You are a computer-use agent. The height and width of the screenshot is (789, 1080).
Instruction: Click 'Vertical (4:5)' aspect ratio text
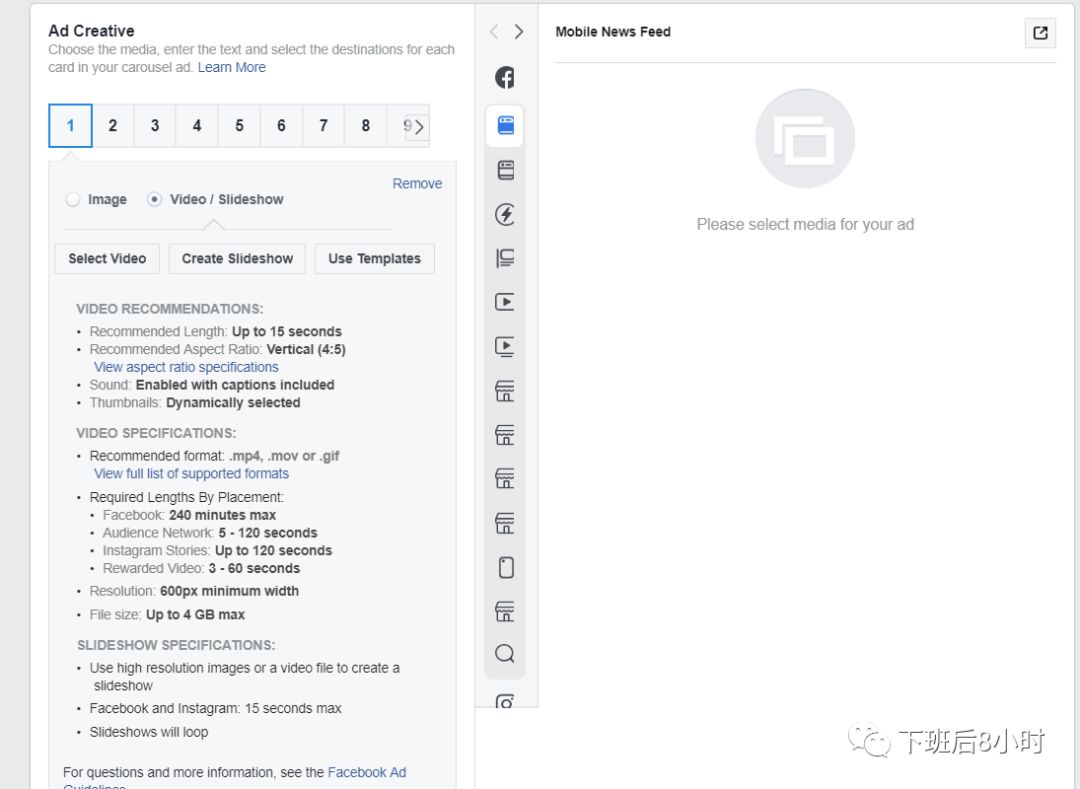[x=306, y=350]
